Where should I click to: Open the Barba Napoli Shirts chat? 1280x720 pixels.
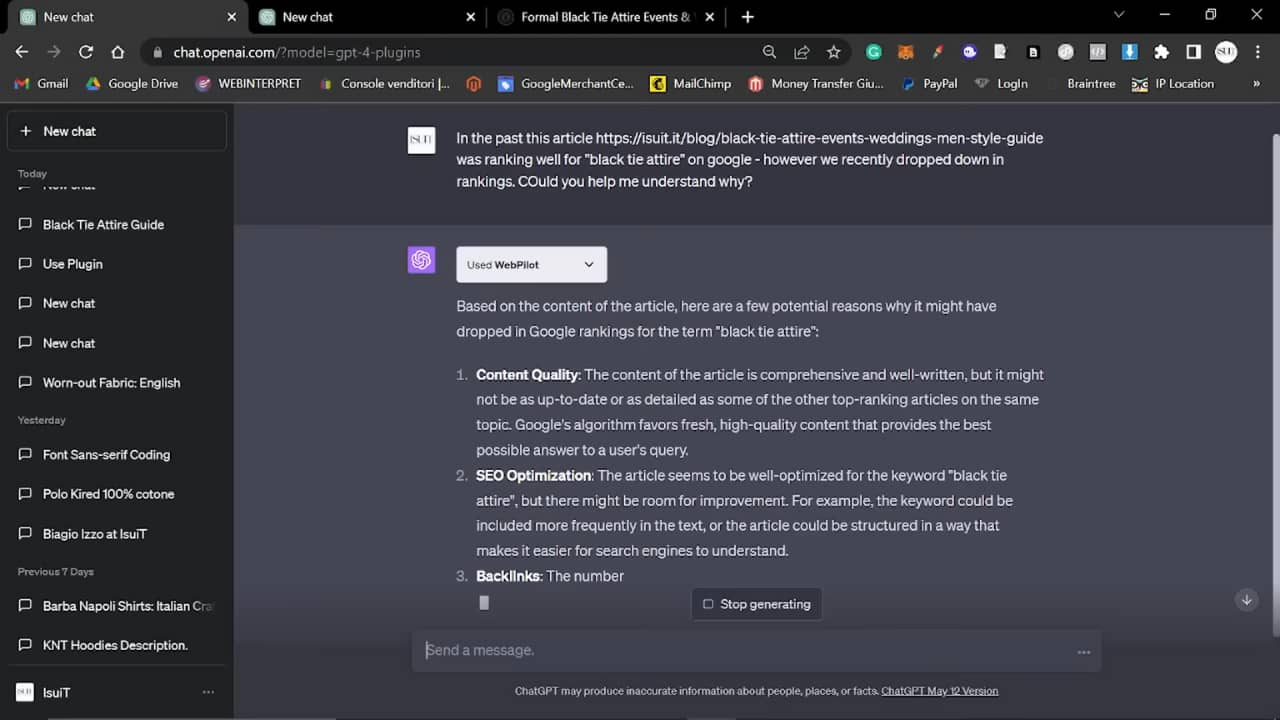[x=117, y=606]
